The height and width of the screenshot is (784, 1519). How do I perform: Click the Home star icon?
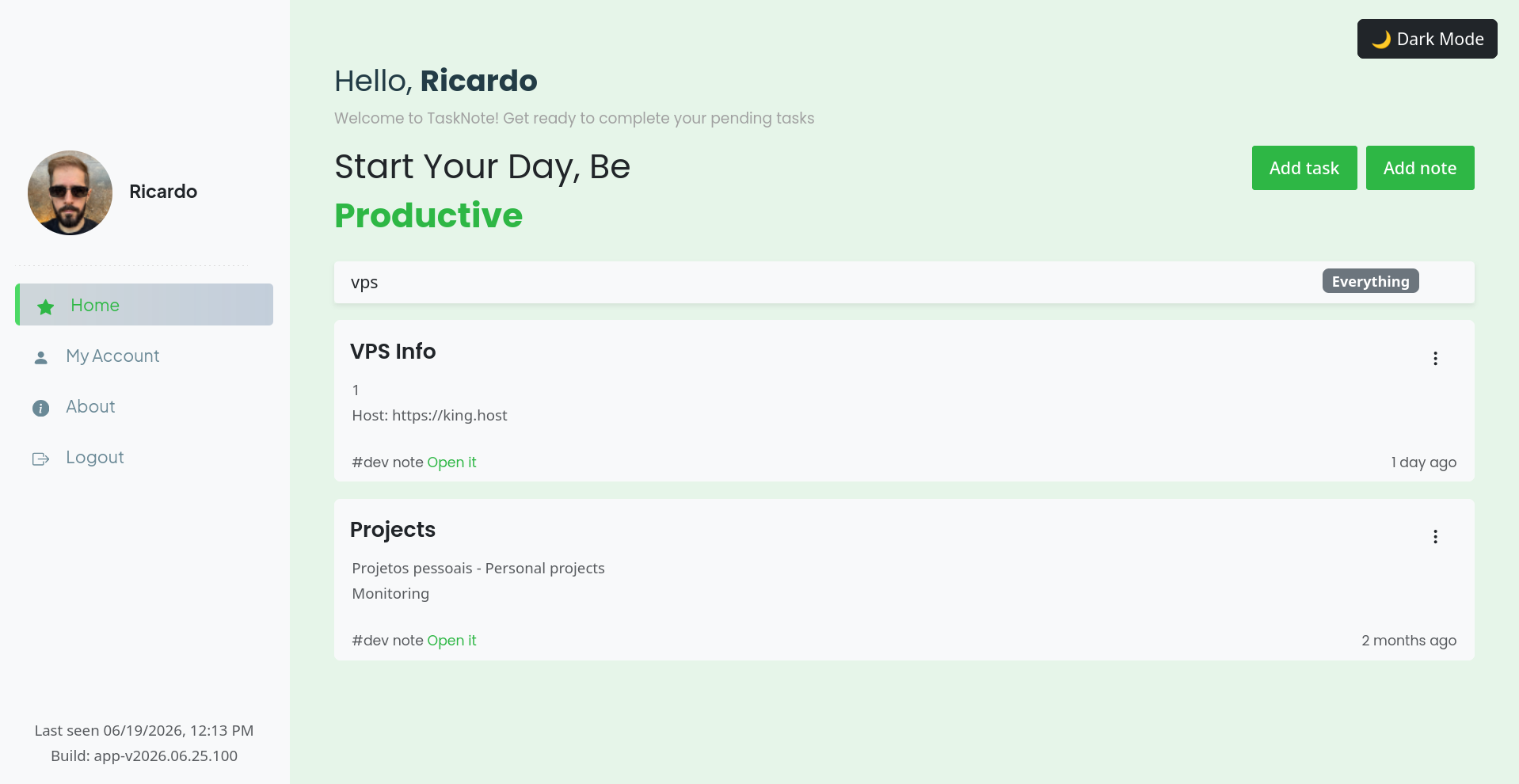[x=46, y=306]
